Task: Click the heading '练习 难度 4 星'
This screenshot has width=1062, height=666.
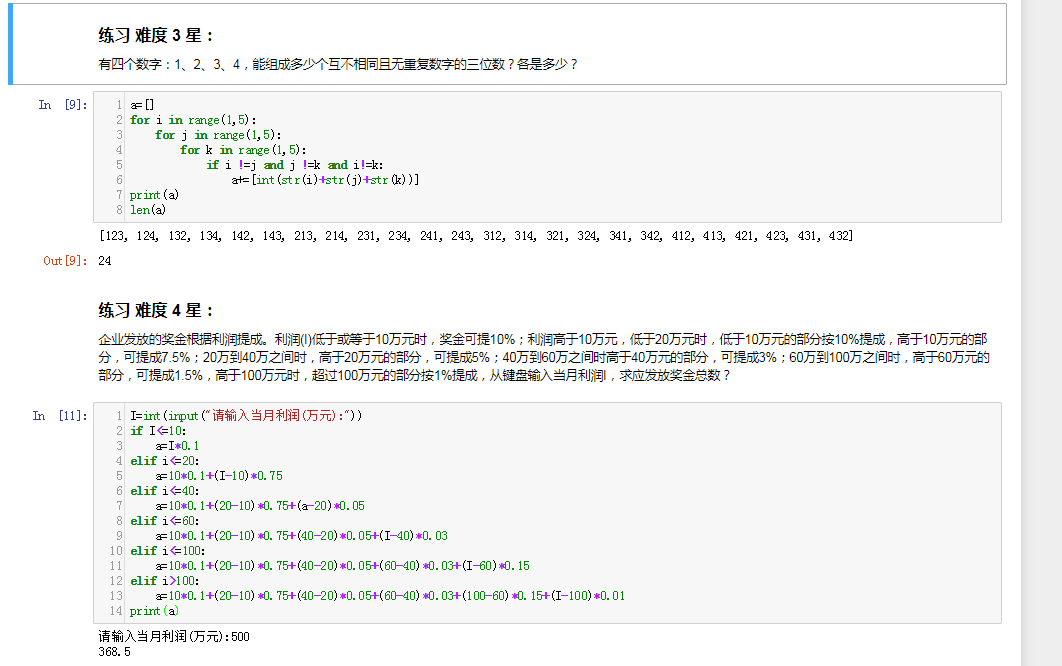Action: coord(155,310)
